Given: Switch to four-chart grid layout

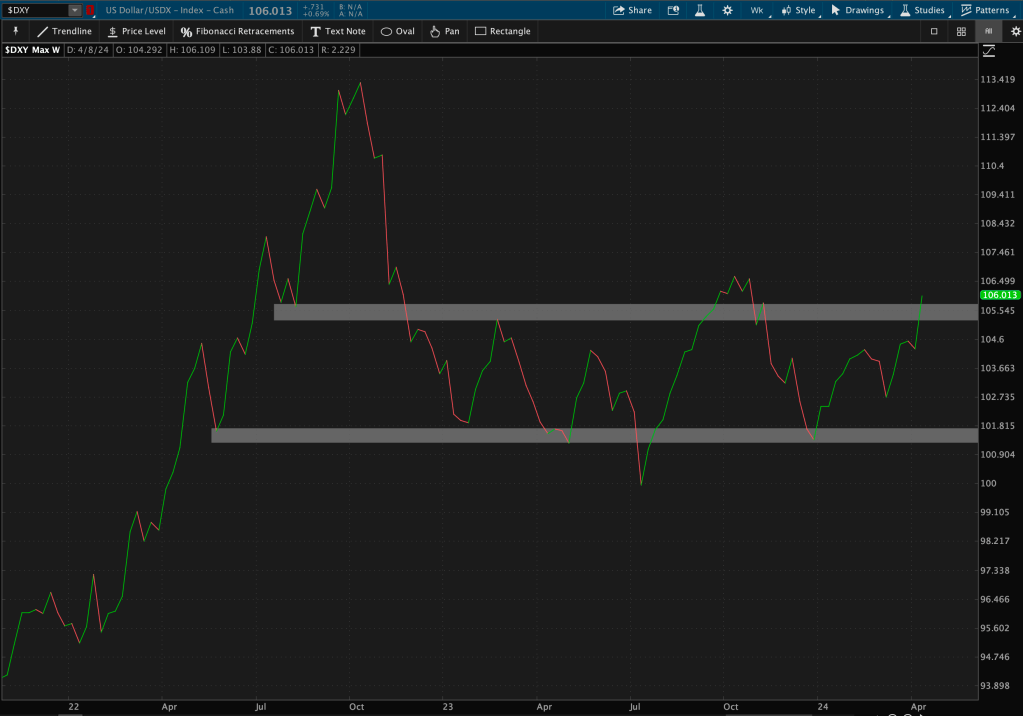Looking at the screenshot, I should (960, 31).
